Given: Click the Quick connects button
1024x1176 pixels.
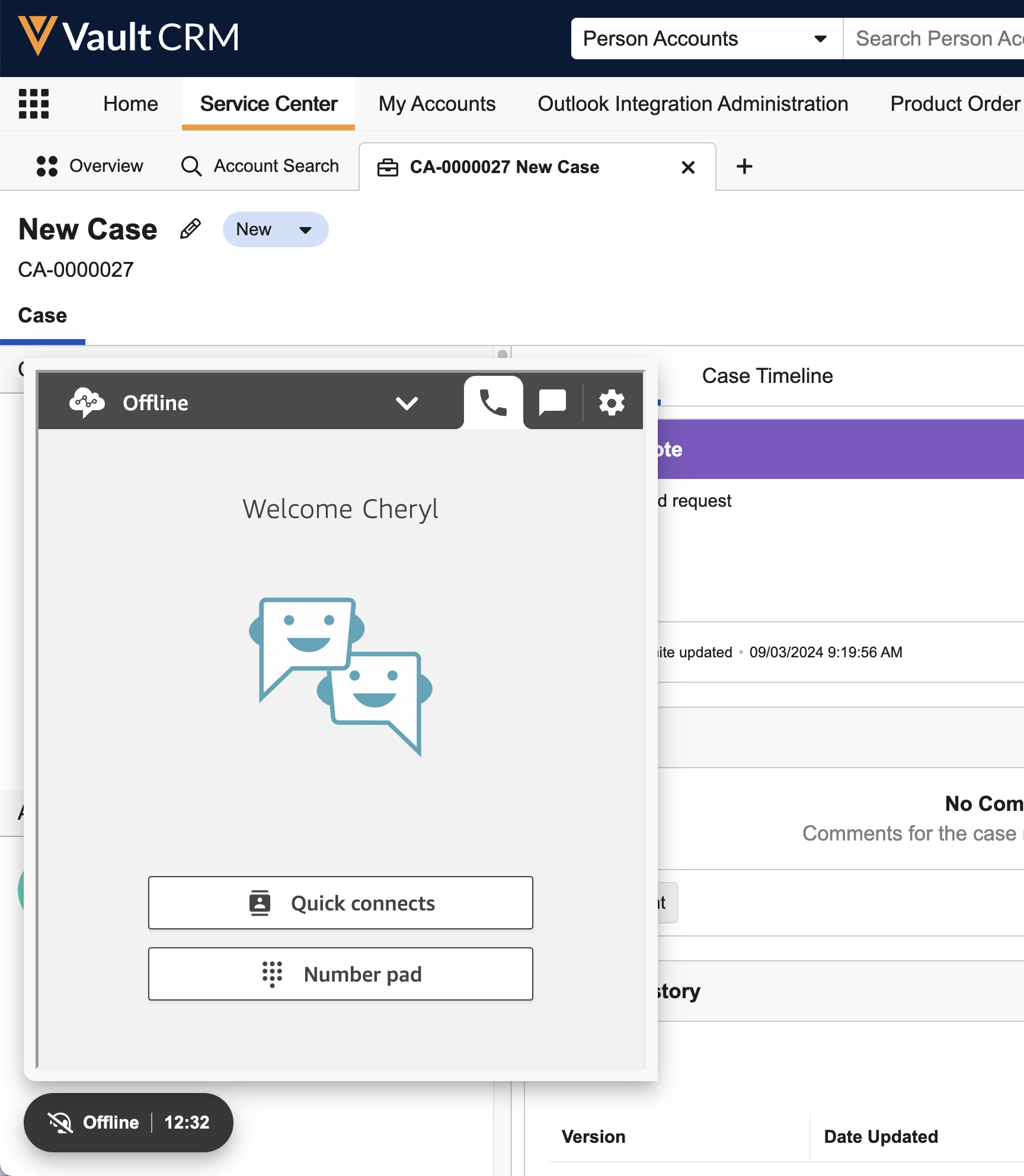Looking at the screenshot, I should [340, 903].
